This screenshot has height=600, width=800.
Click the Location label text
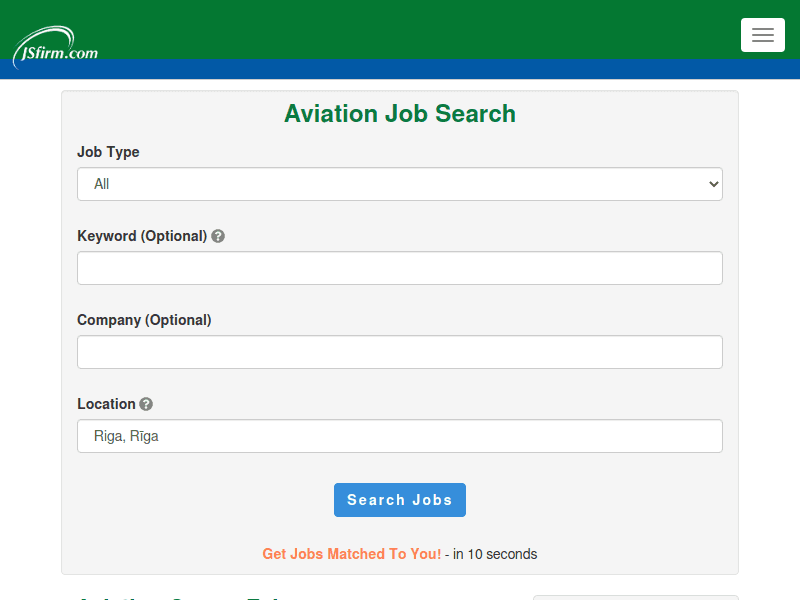point(106,404)
